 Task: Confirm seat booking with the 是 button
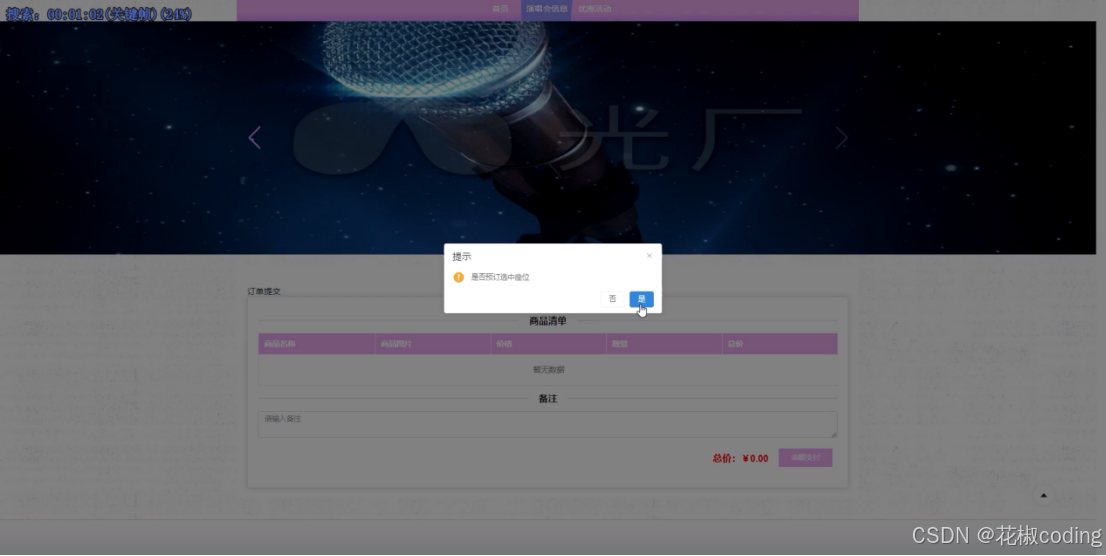[641, 299]
